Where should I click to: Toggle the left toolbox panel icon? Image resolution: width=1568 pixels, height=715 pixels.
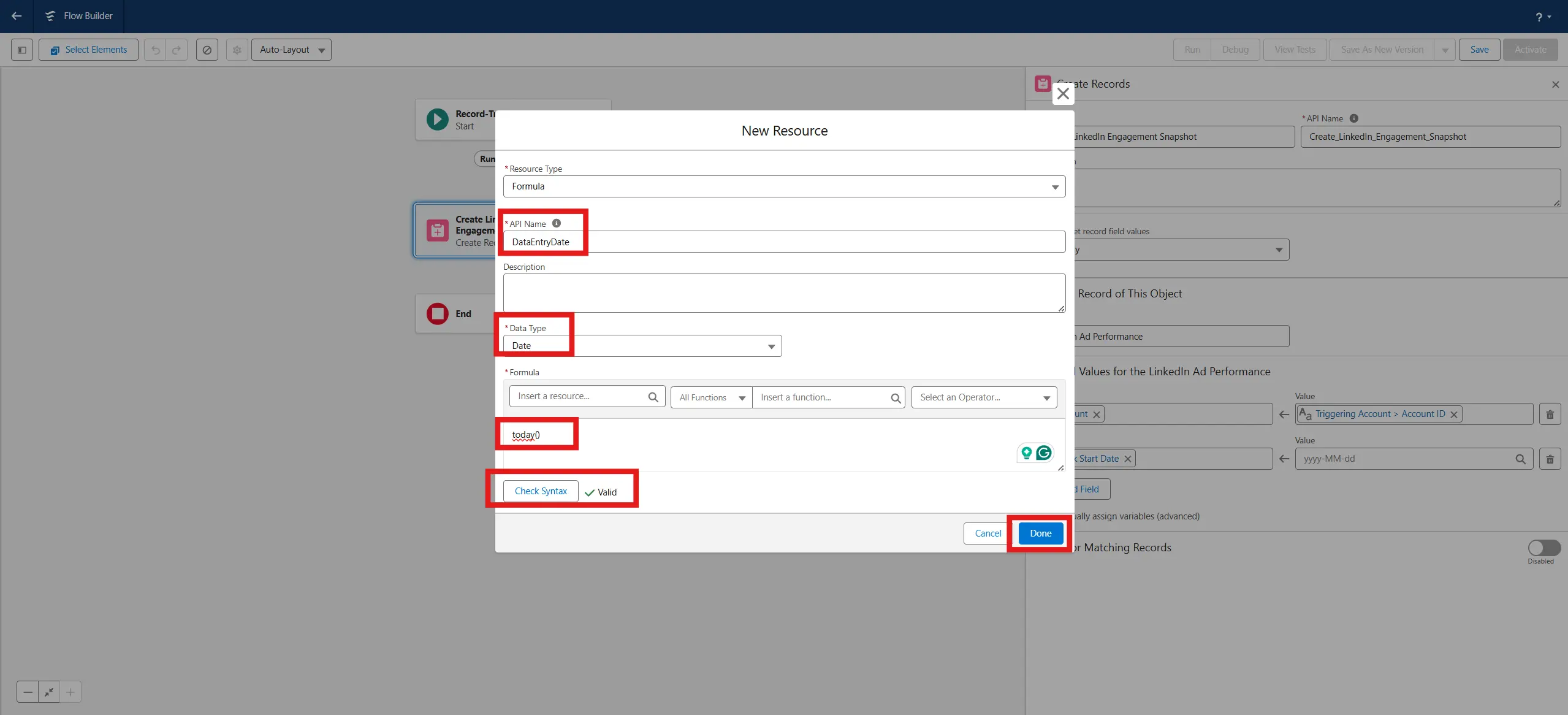pyautogui.click(x=22, y=50)
